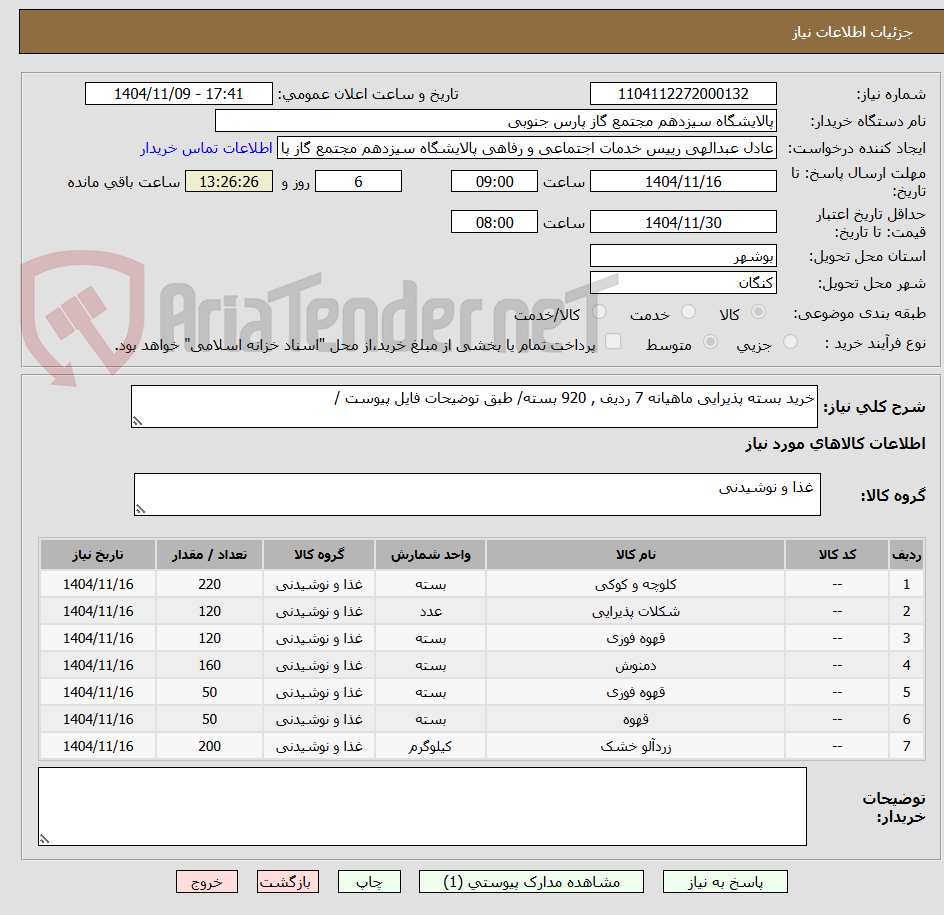This screenshot has width=944, height=915.
Task: Click the price validity date 1404/11/30
Action: click(x=683, y=222)
